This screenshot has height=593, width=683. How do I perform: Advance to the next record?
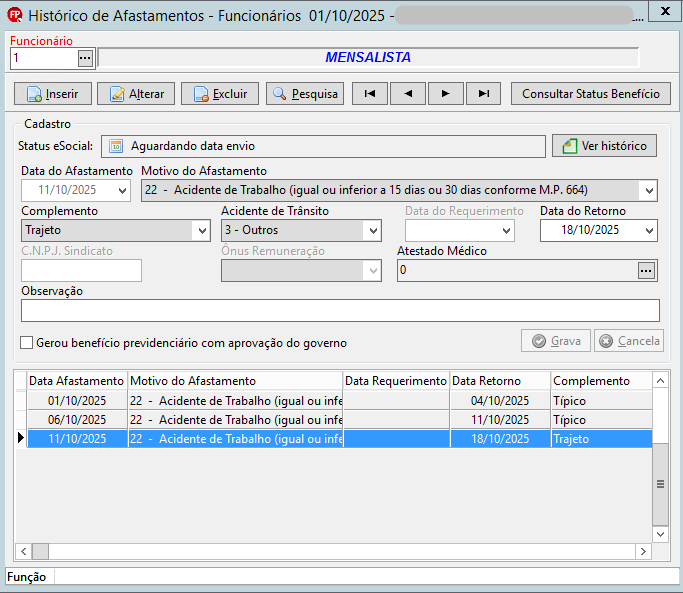point(446,94)
